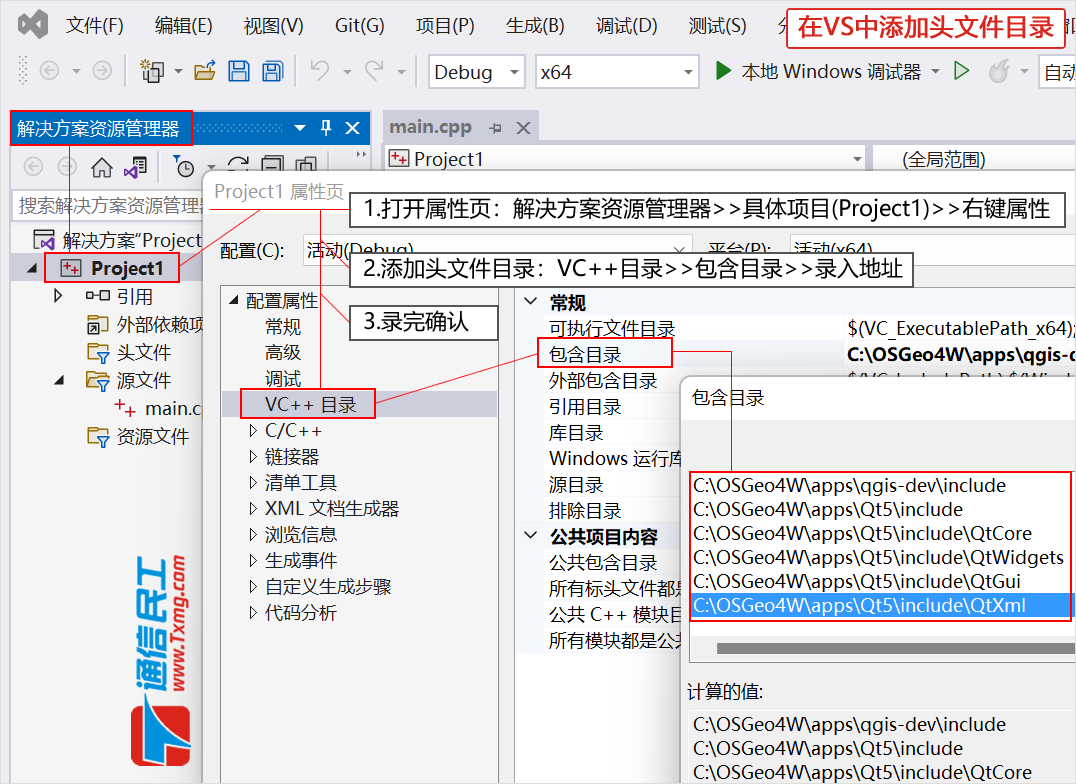
Task: Collapse the 源文件 source files folder
Action: [60, 380]
